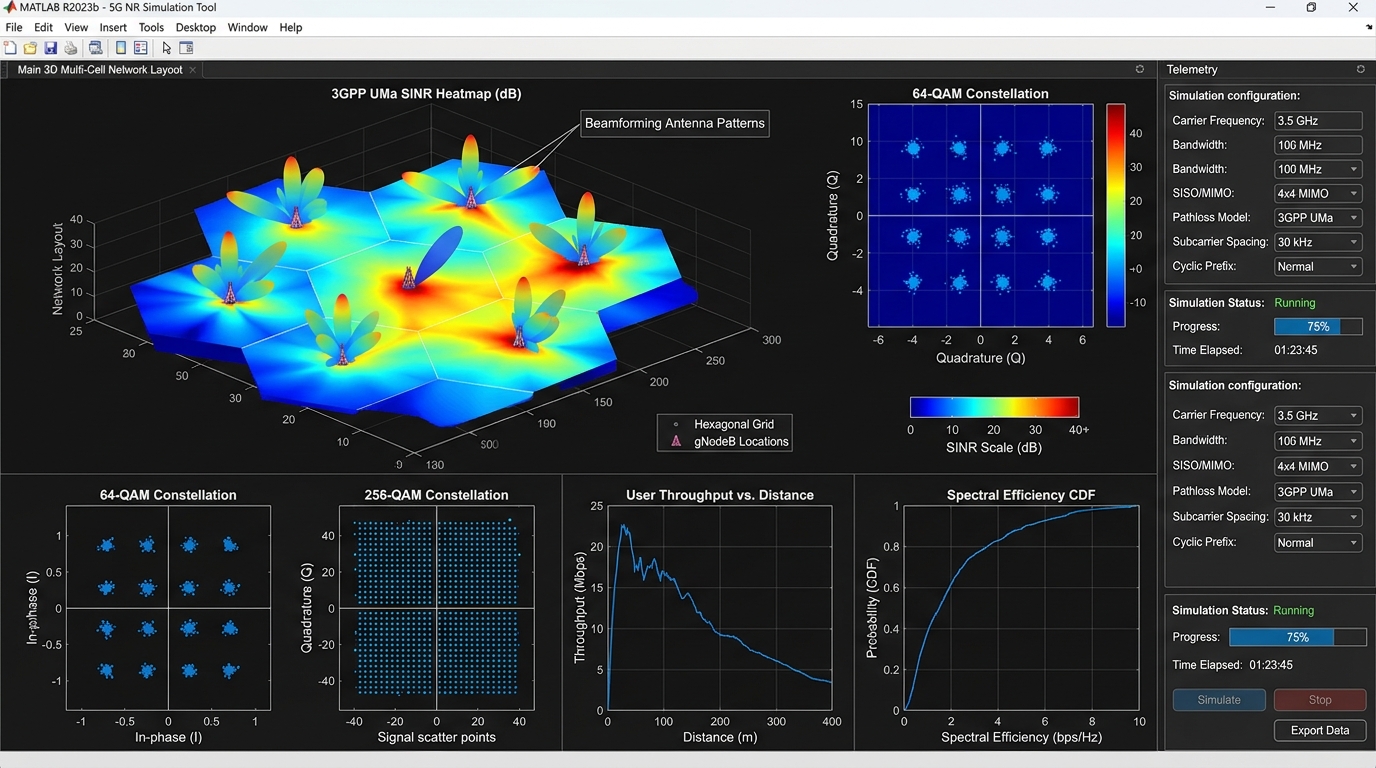Image resolution: width=1376 pixels, height=768 pixels.
Task: Open the Property Inspector toolbar icon
Action: tap(186, 48)
